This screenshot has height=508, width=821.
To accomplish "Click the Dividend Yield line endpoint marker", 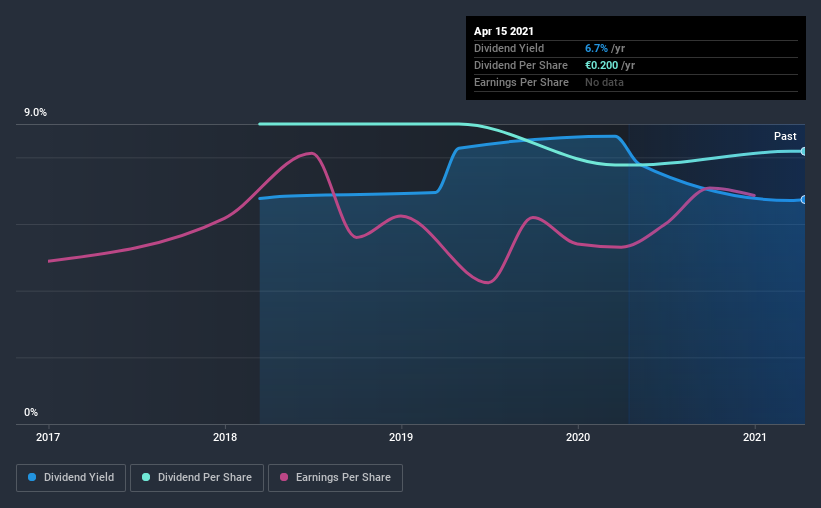I will [803, 200].
